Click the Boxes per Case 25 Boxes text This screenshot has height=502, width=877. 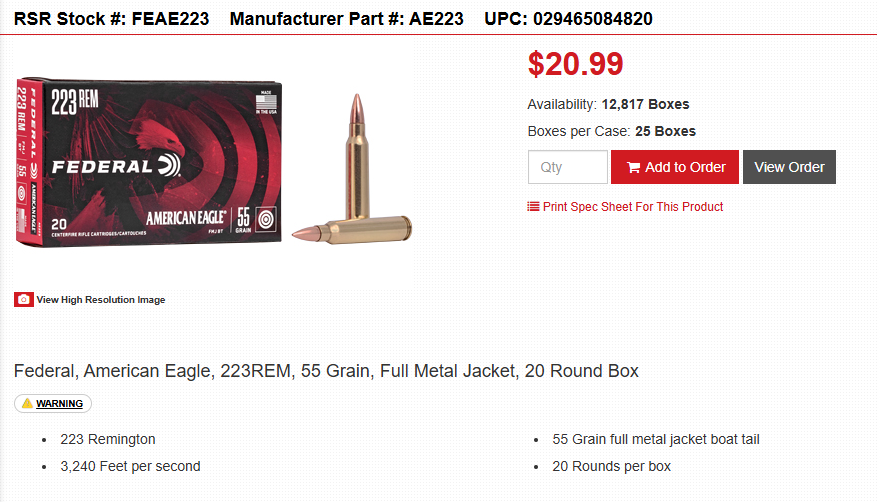(x=611, y=131)
